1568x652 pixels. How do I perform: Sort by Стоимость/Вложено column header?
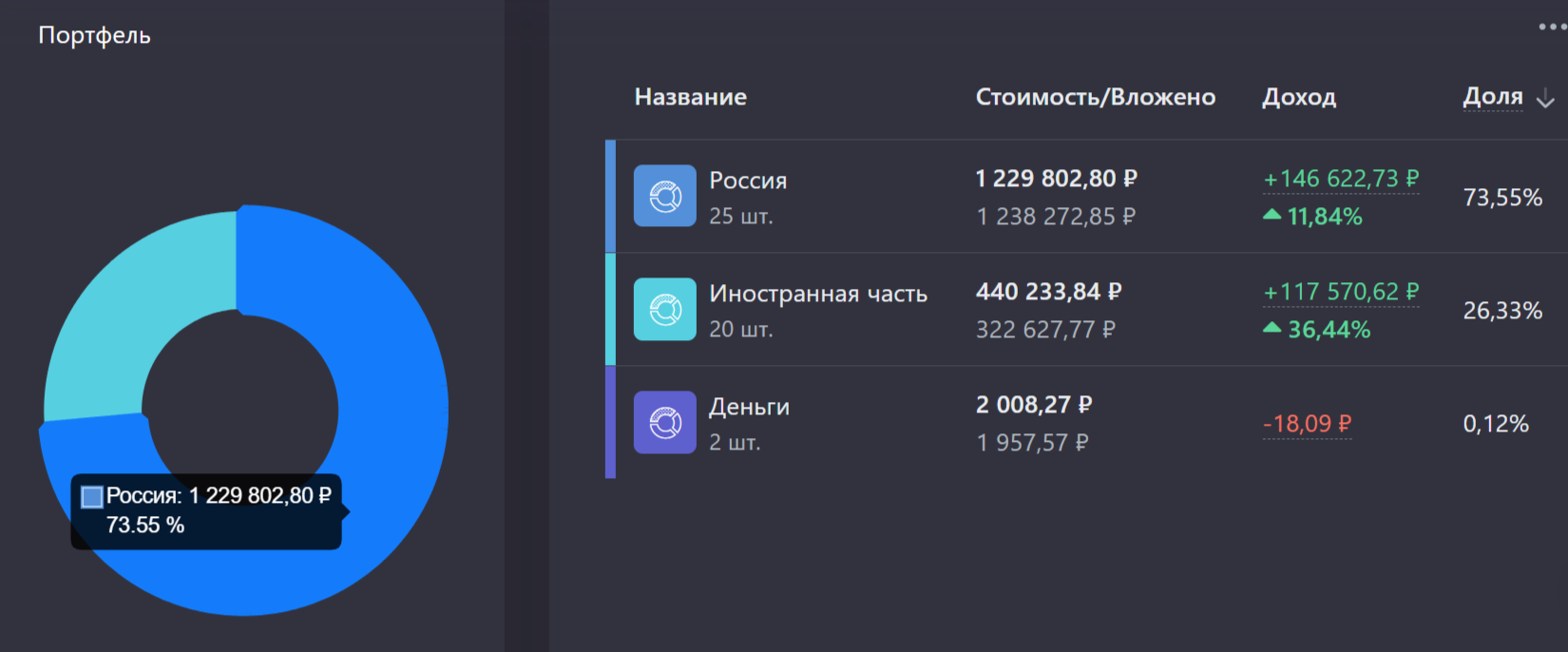click(1096, 97)
